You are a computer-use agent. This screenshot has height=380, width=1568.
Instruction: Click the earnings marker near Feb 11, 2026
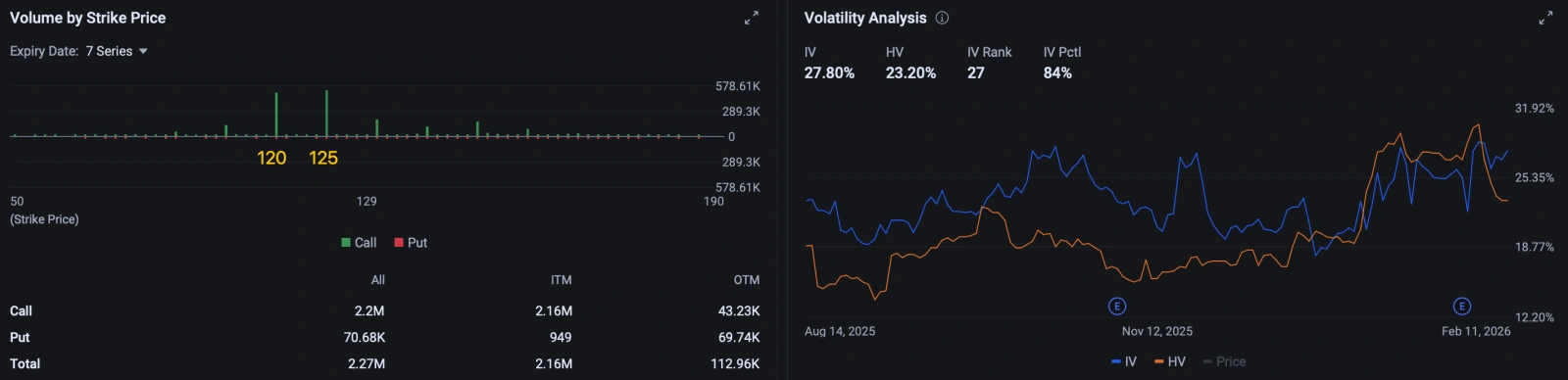click(x=1461, y=307)
